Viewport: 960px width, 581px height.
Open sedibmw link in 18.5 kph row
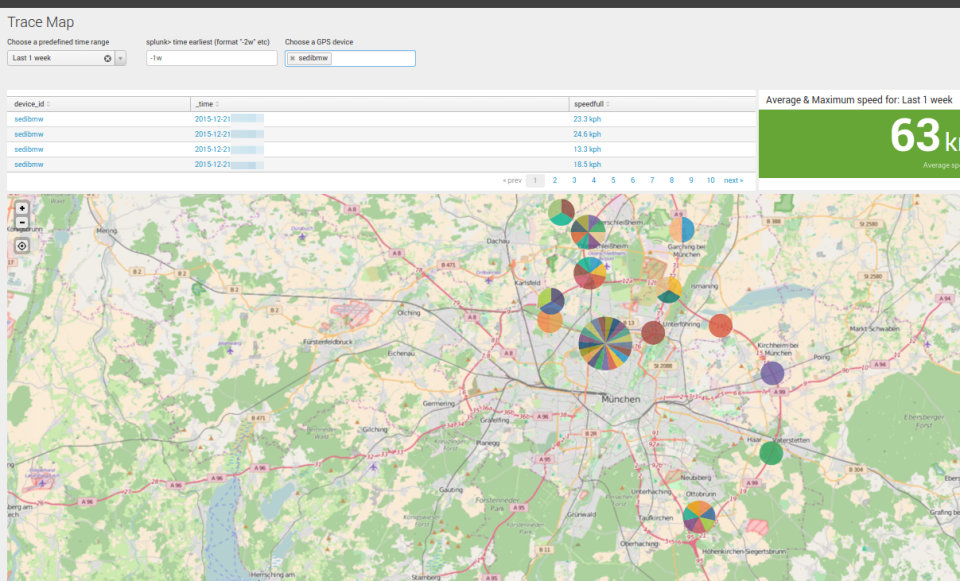[29, 165]
